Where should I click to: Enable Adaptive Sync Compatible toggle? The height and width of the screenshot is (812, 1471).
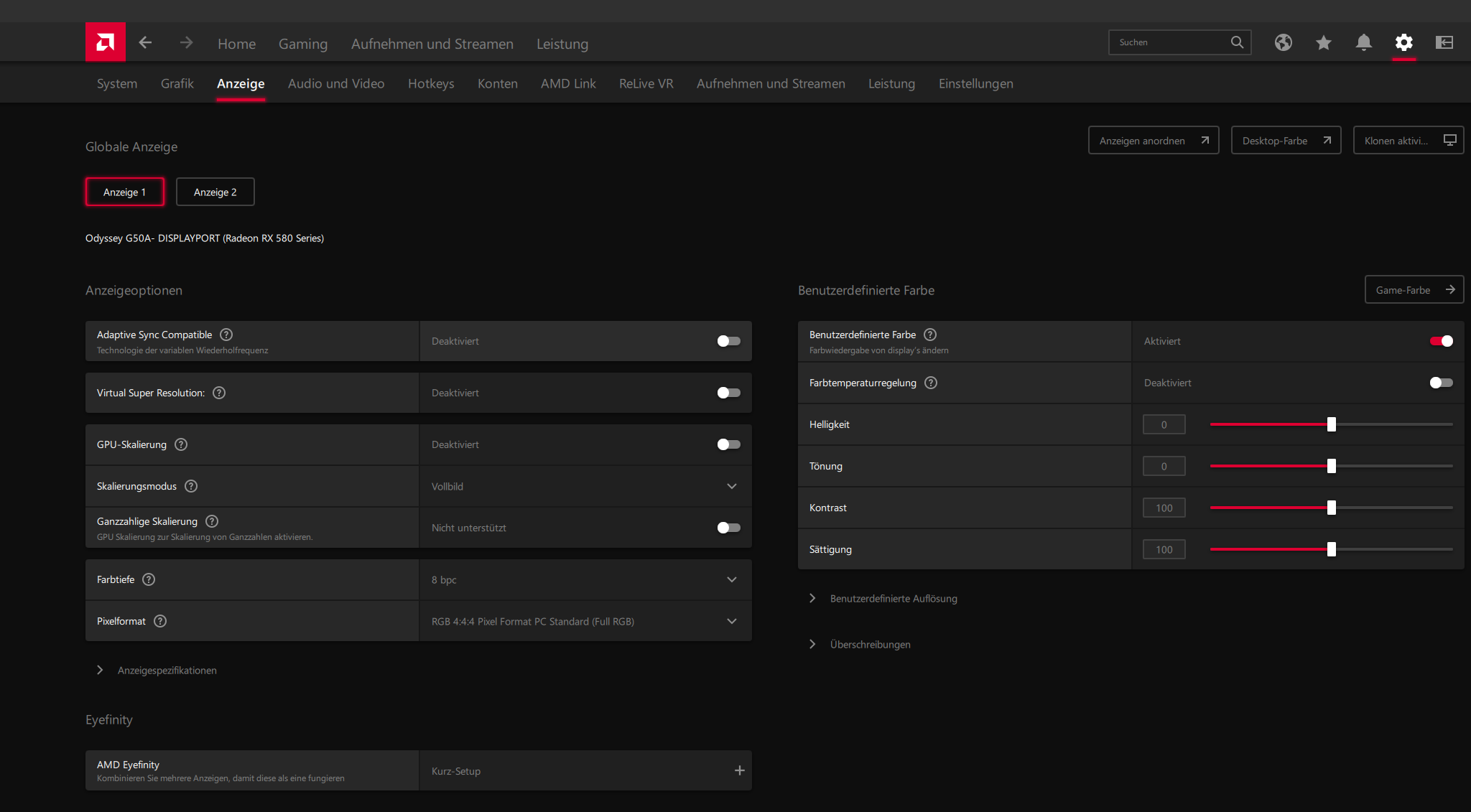click(x=728, y=341)
